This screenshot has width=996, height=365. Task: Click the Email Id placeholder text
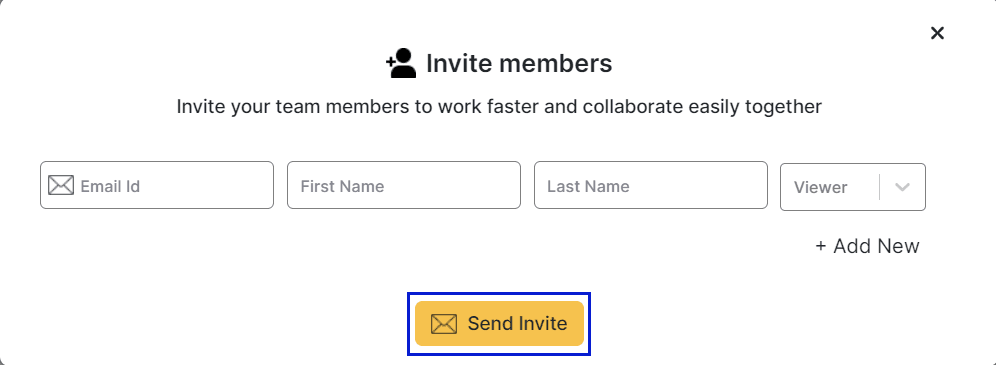tap(110, 186)
